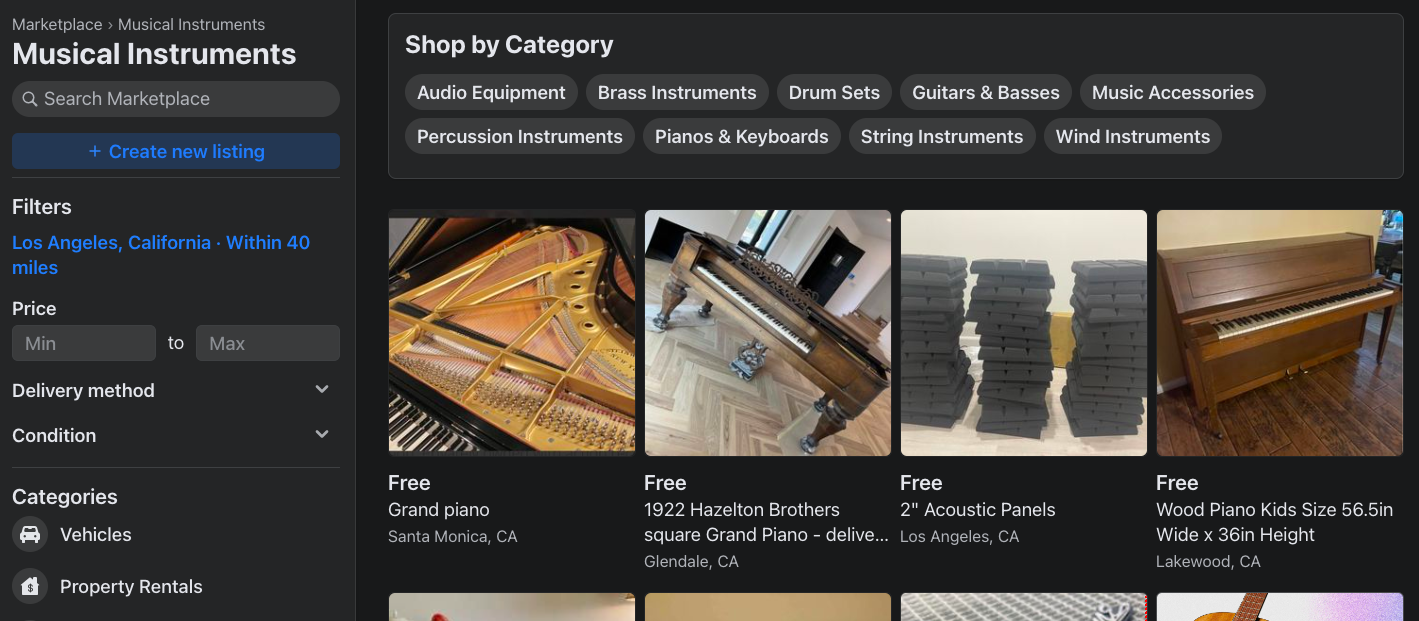
Task: Select the String Instruments category
Action: click(x=941, y=136)
